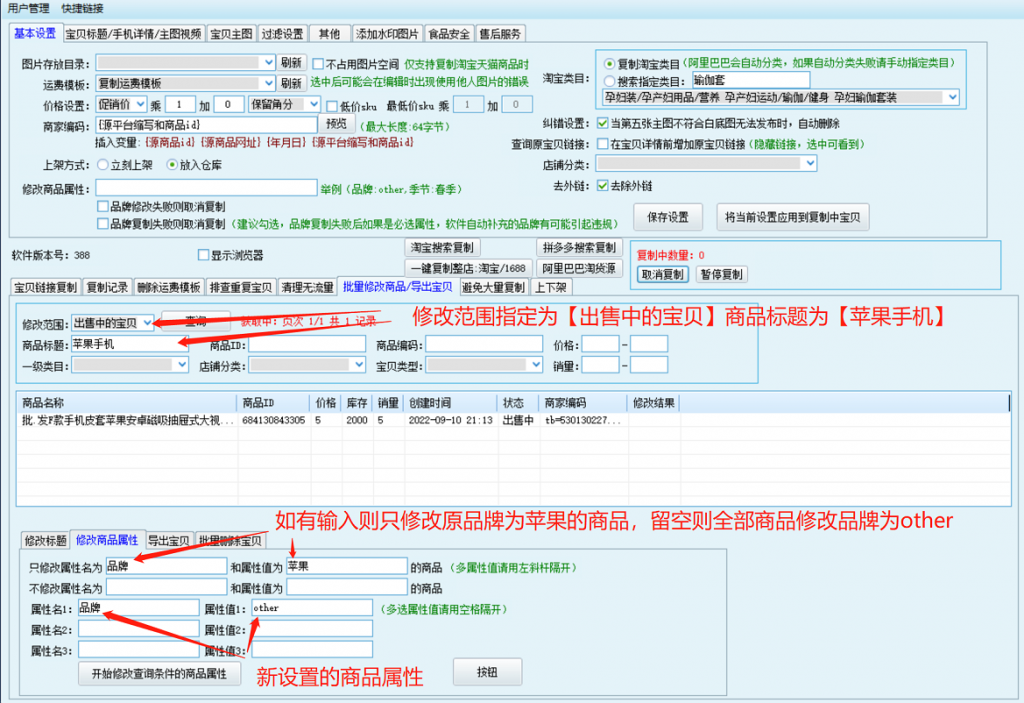
Task: Expand the 孕妇装 category dropdown
Action: click(x=953, y=97)
